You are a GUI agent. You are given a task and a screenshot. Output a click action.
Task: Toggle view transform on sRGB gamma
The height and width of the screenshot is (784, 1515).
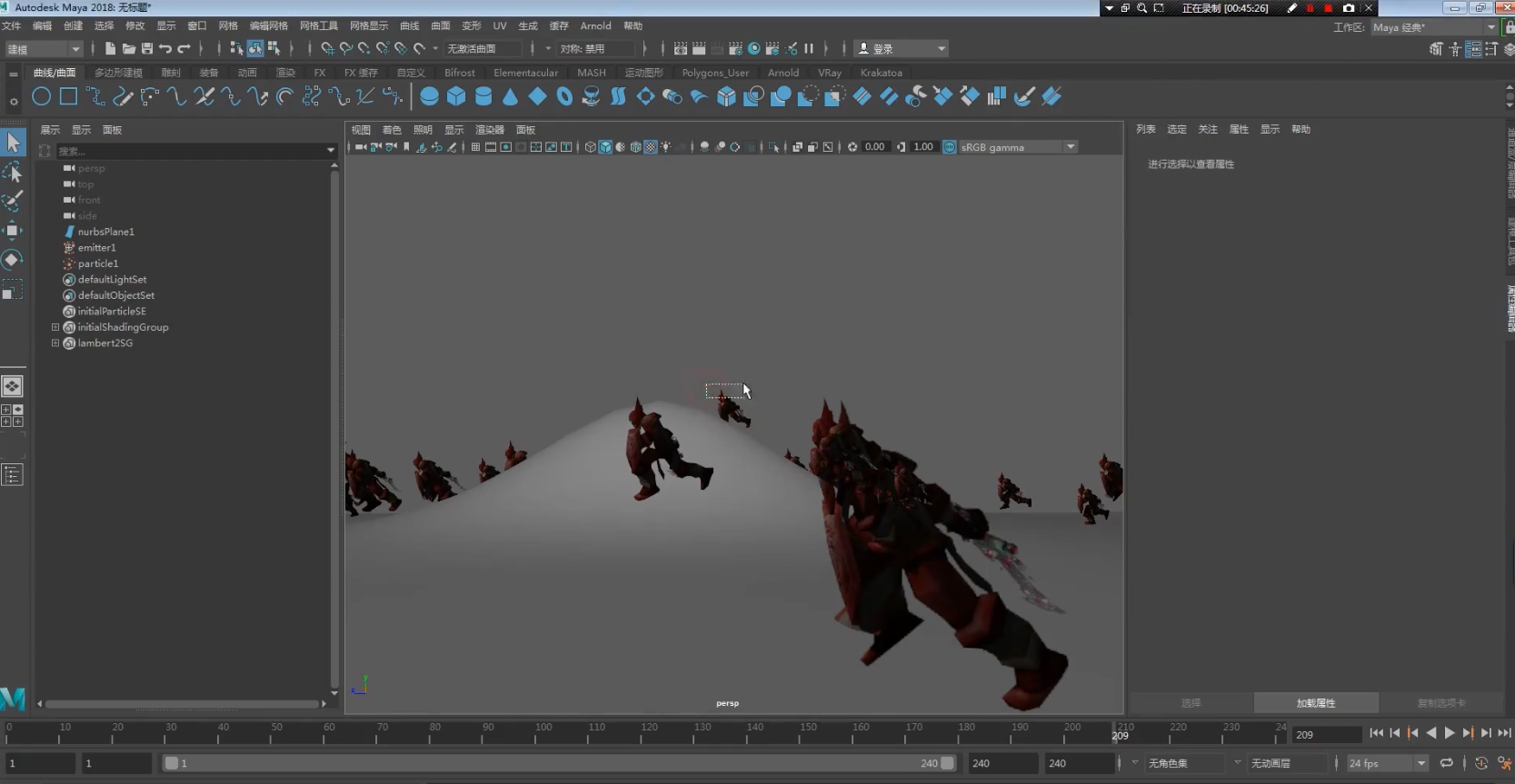[950, 147]
